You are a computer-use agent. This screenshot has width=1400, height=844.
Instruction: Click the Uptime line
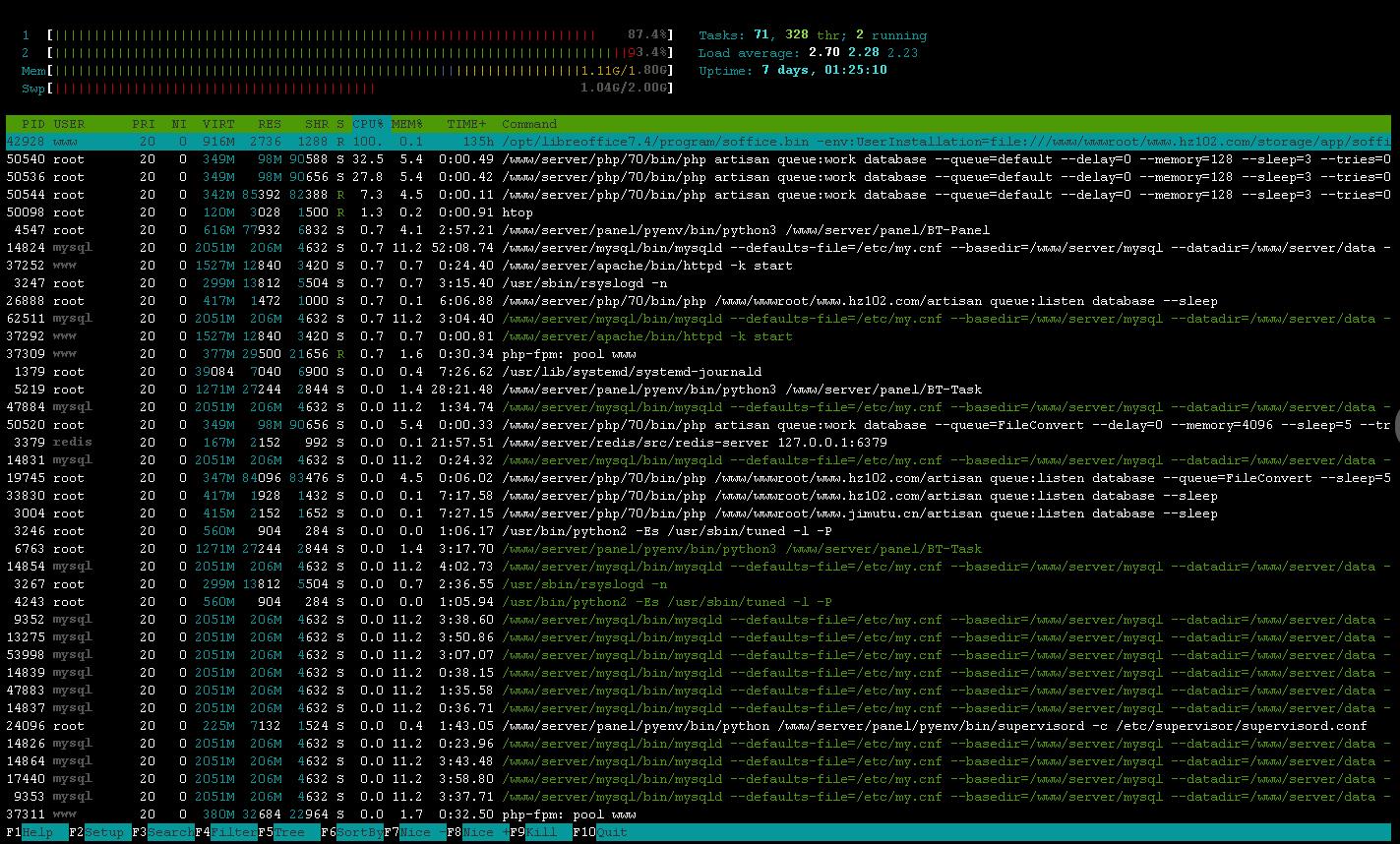pyautogui.click(x=793, y=71)
